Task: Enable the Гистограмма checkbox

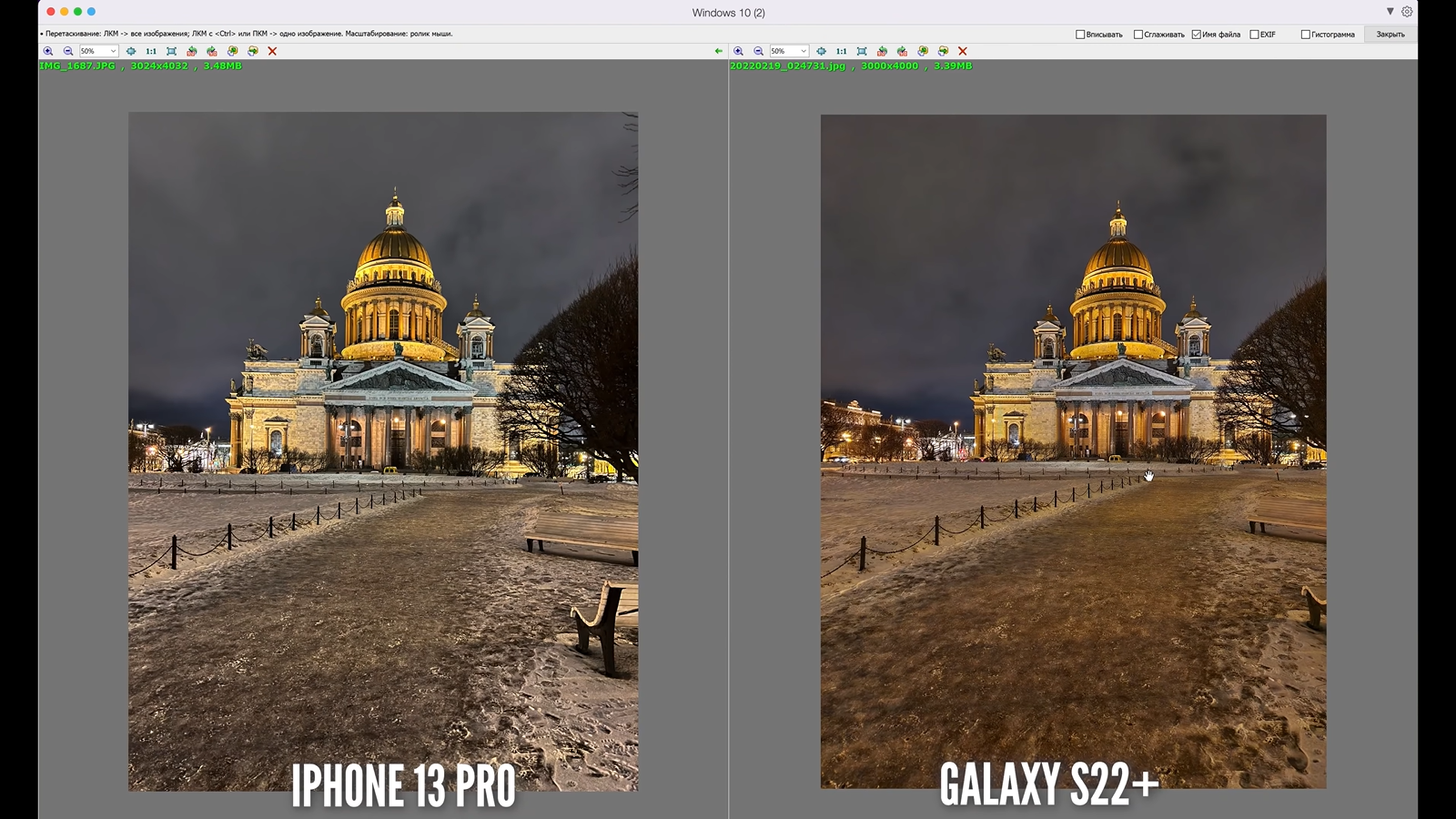Action: 1305,35
